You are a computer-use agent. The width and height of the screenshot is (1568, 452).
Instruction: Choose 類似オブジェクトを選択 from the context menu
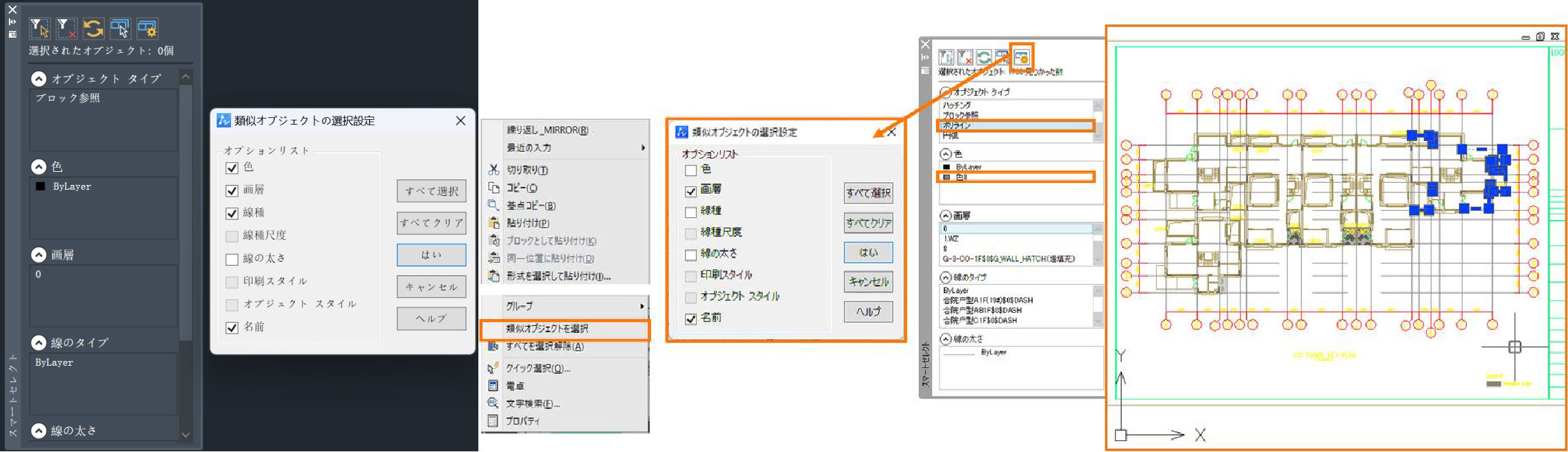[565, 329]
